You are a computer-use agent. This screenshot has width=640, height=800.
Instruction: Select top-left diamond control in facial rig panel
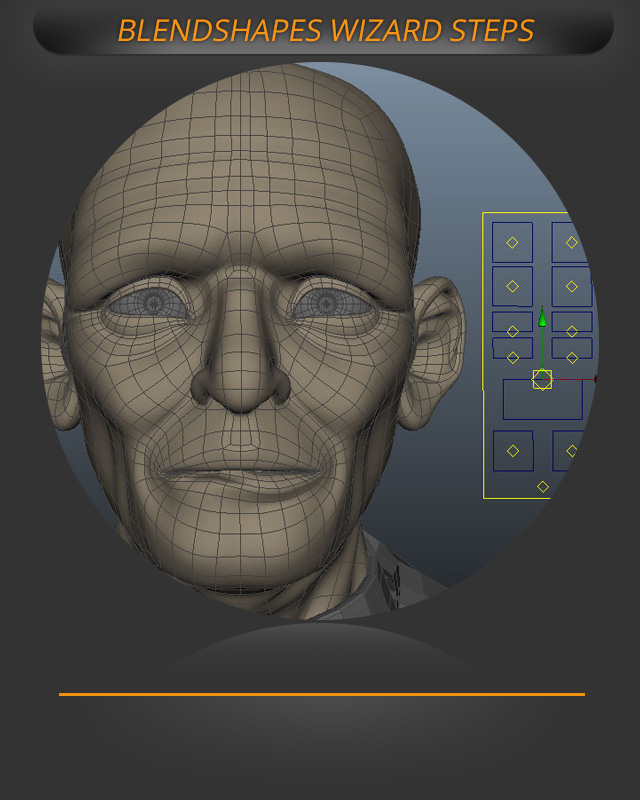pos(512,243)
